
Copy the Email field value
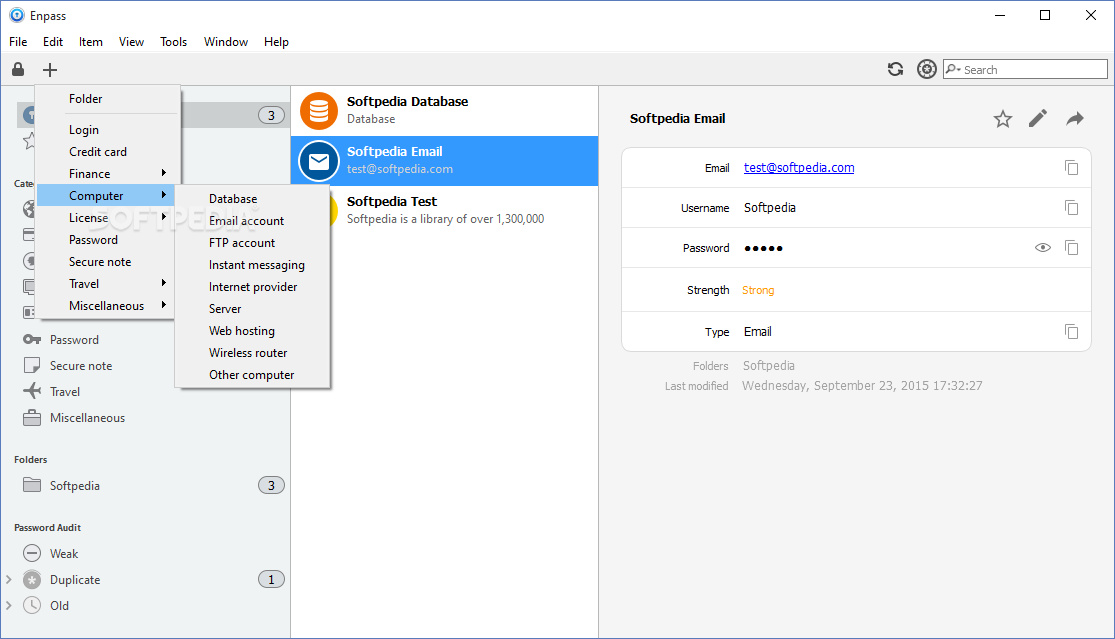tap(1071, 168)
